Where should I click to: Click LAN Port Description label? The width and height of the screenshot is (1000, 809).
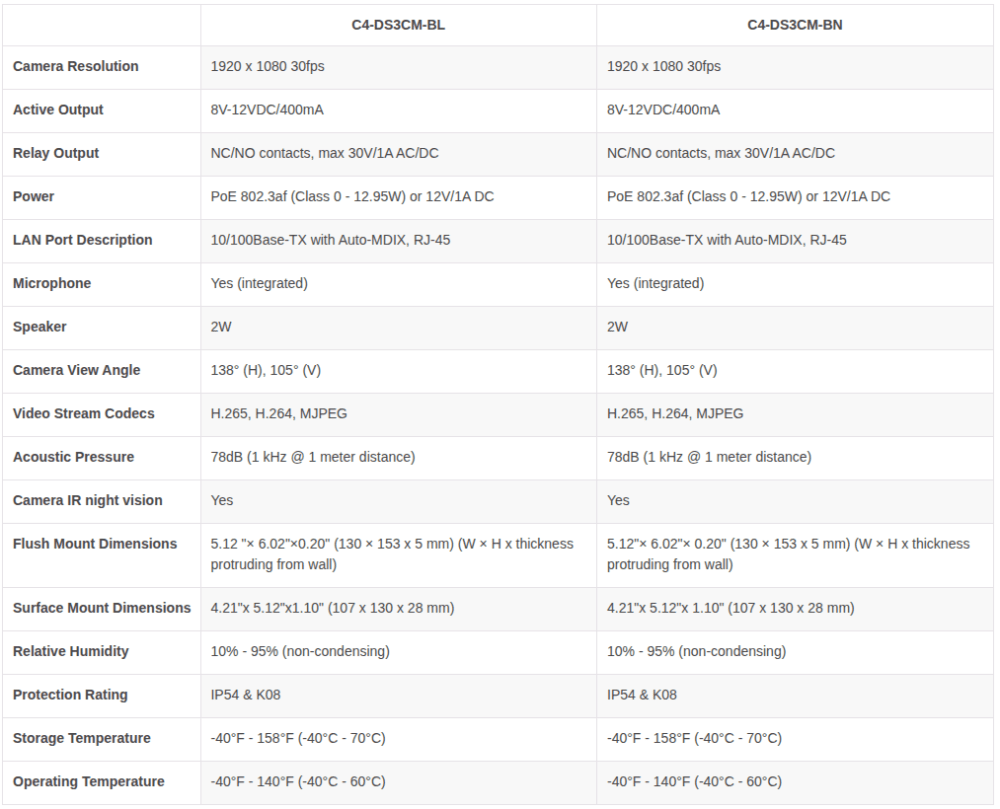[82, 240]
